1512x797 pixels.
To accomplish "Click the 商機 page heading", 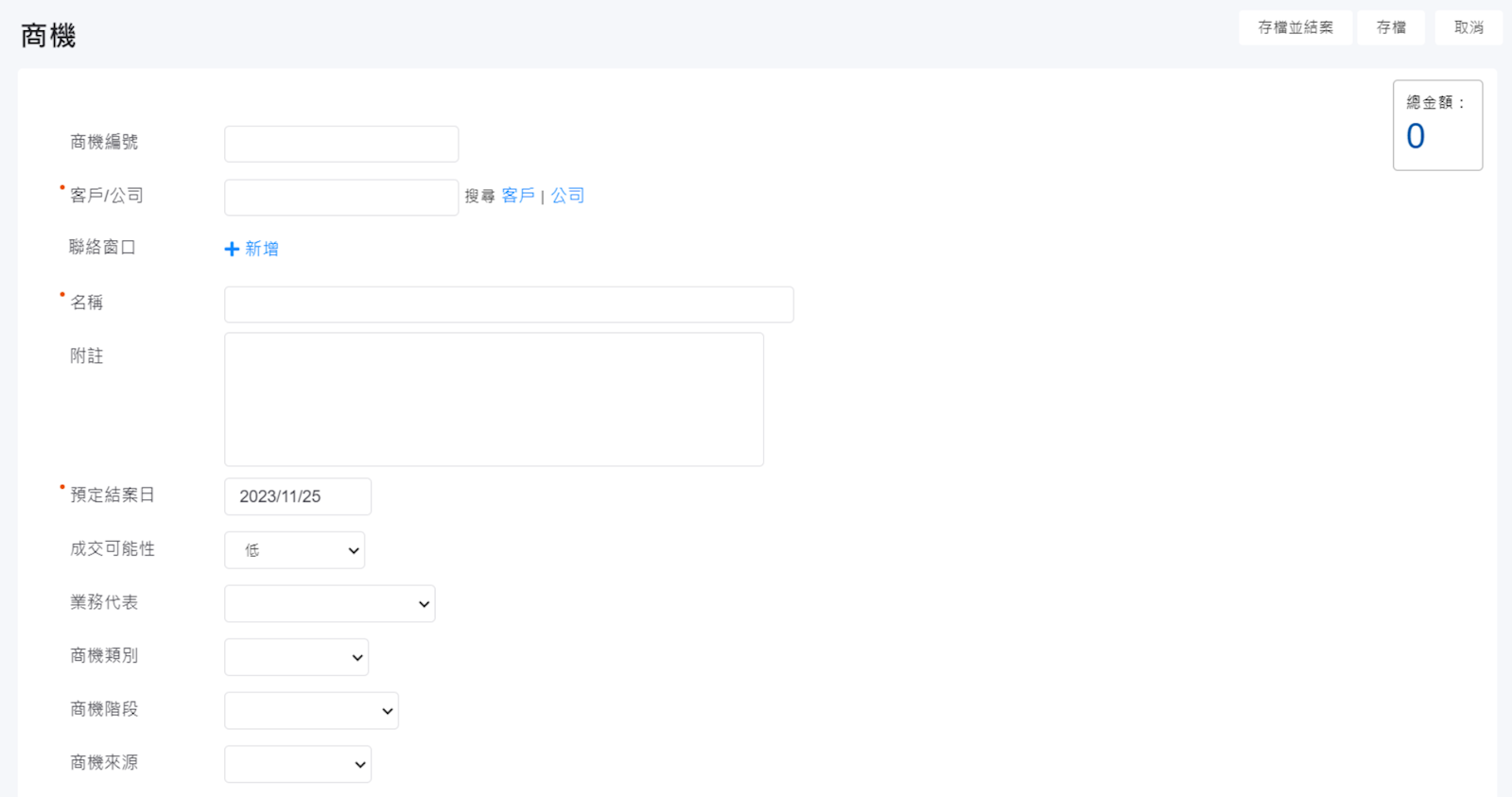I will tap(48, 36).
